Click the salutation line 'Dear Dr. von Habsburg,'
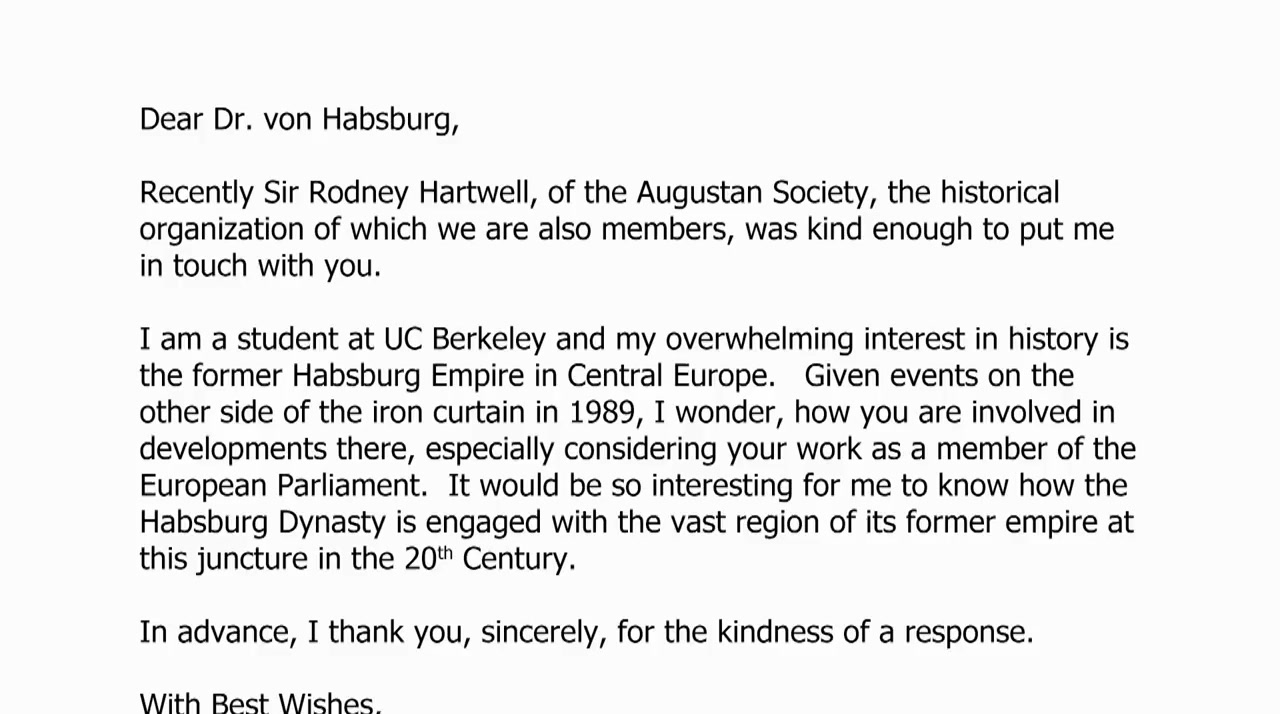The image size is (1280, 714). pos(299,119)
